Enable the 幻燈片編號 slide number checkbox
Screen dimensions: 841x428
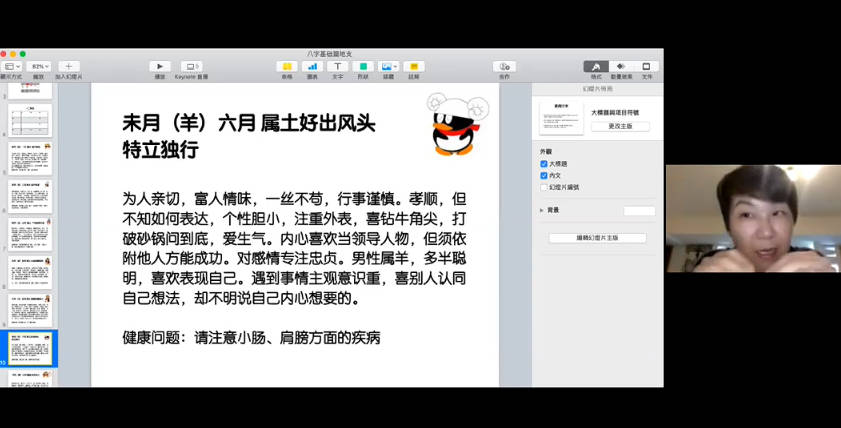544,187
